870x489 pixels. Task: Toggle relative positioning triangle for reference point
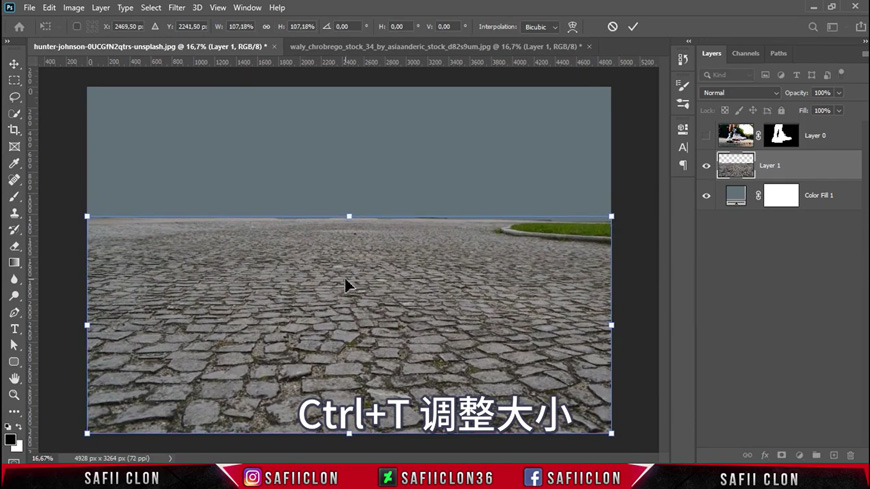[155, 27]
